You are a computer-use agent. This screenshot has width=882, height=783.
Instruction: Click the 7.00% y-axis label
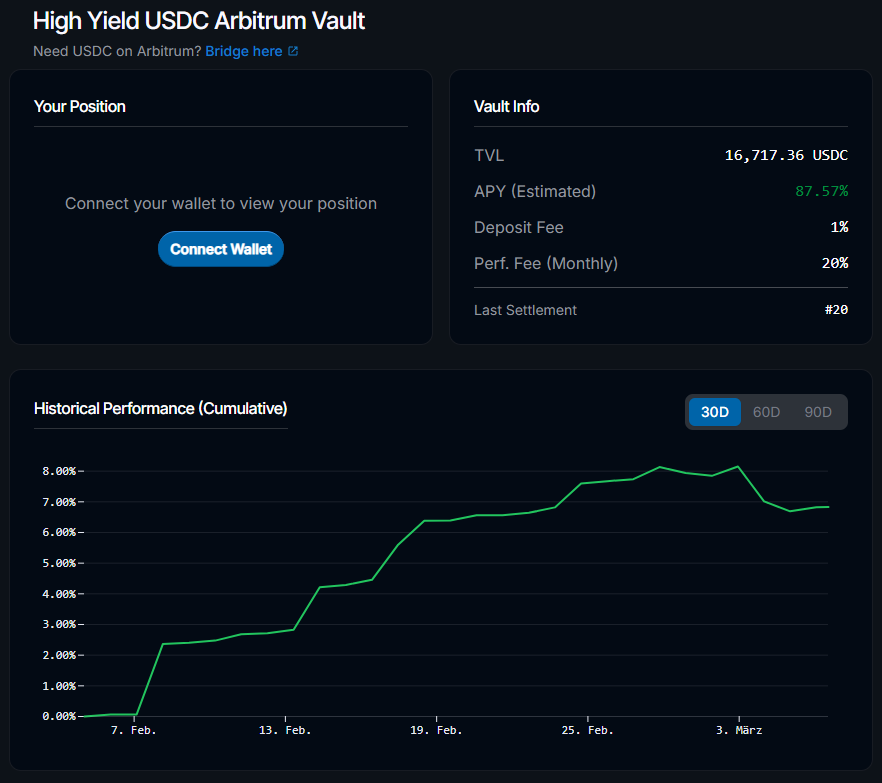pos(59,502)
